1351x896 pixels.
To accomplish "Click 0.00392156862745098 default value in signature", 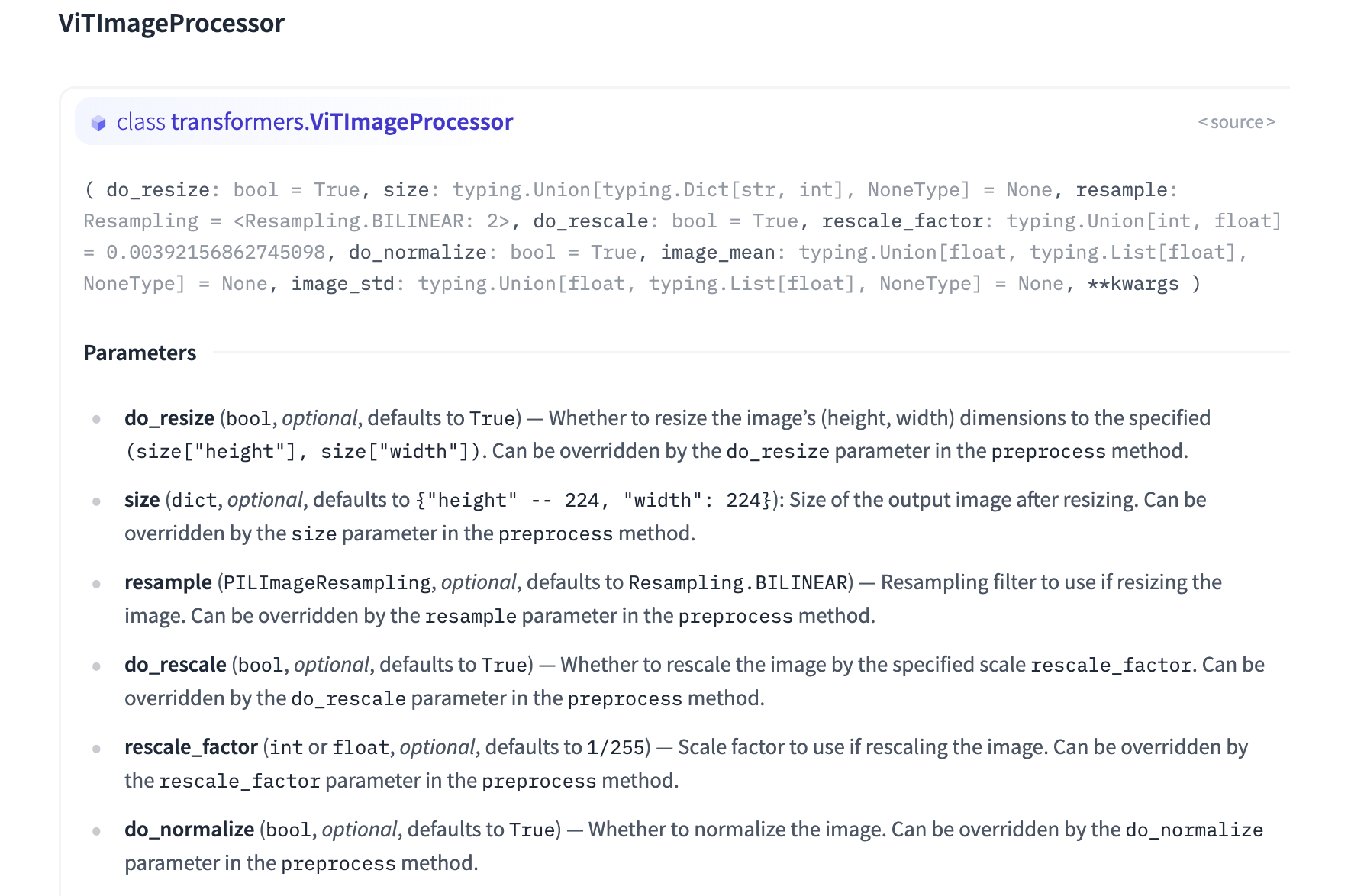I will 216,253.
